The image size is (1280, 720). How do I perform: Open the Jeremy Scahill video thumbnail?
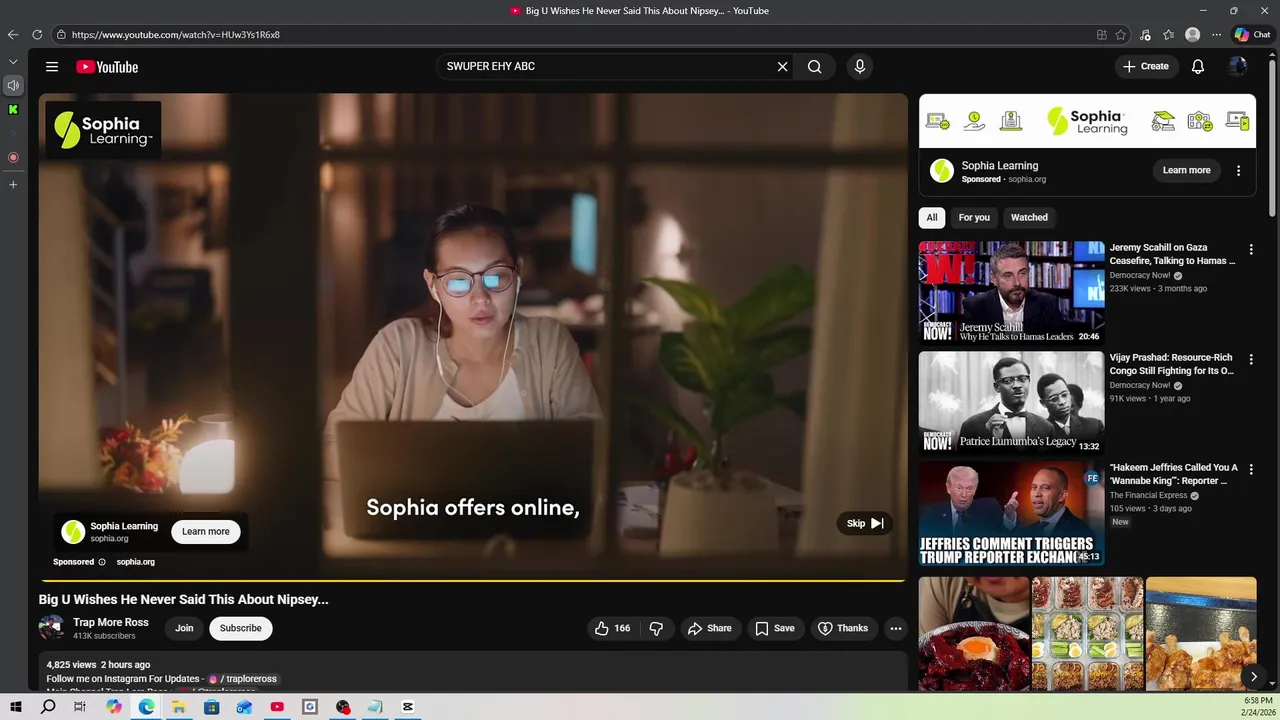coord(1012,293)
